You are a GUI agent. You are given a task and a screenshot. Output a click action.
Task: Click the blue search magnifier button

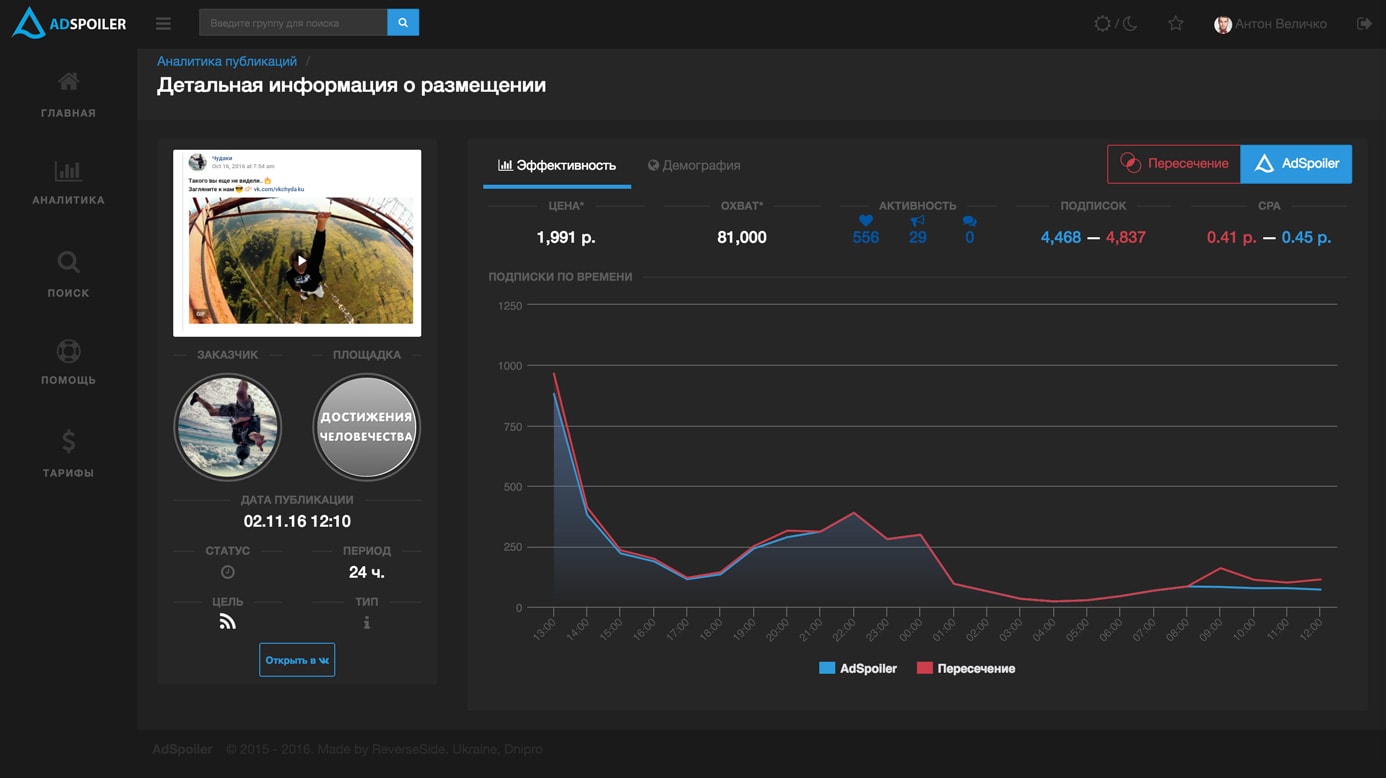[403, 23]
